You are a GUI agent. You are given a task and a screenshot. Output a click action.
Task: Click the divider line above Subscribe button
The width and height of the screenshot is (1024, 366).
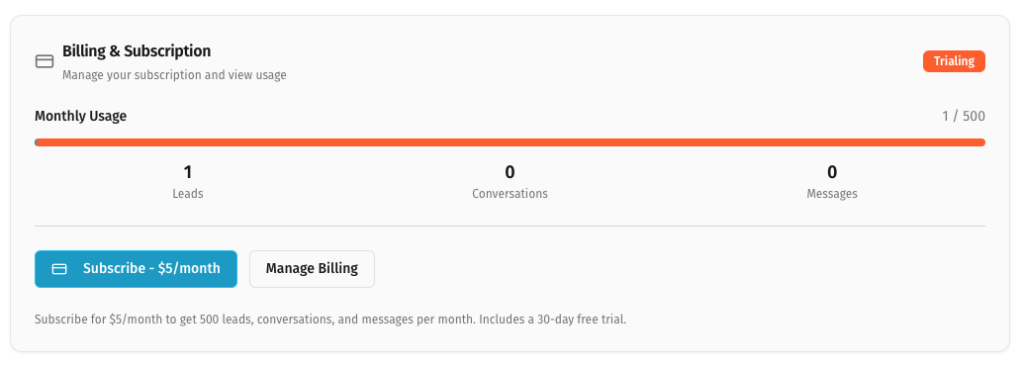[x=509, y=226]
